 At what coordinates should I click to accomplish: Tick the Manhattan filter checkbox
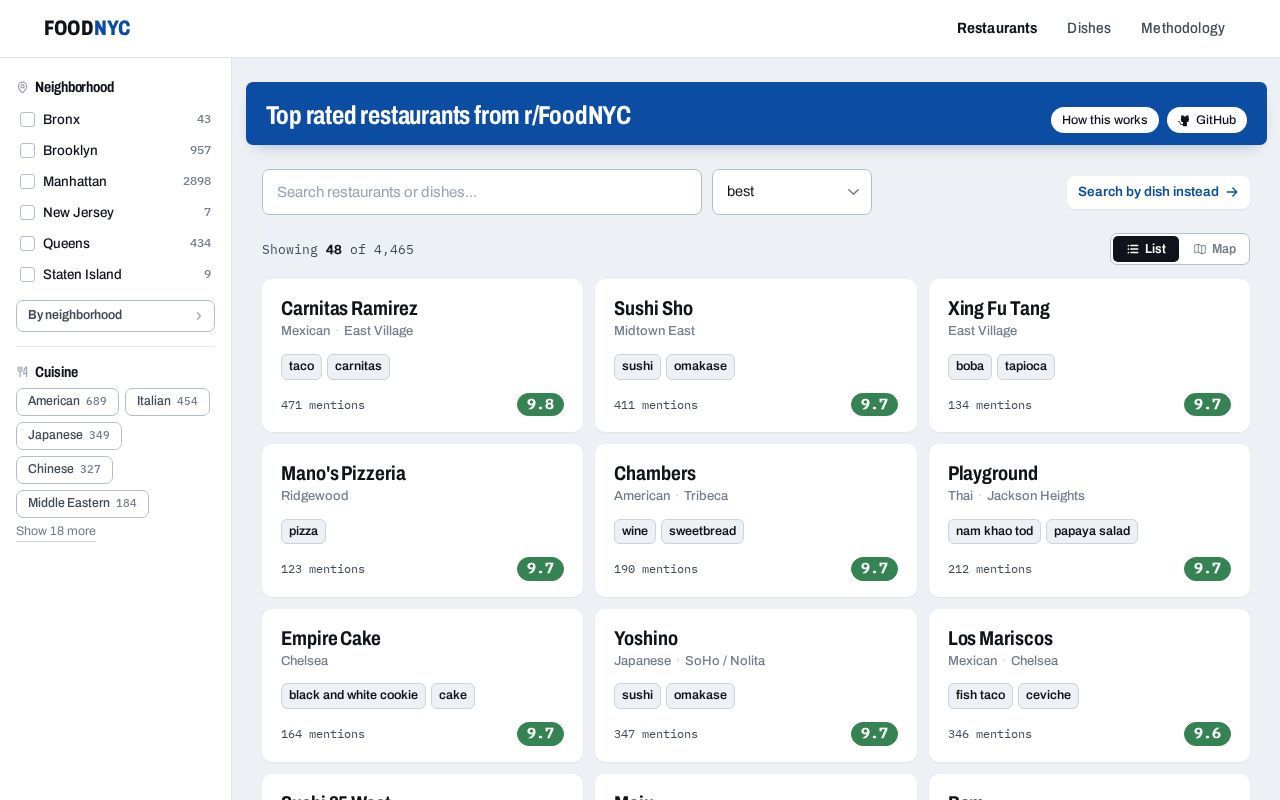tap(28, 182)
